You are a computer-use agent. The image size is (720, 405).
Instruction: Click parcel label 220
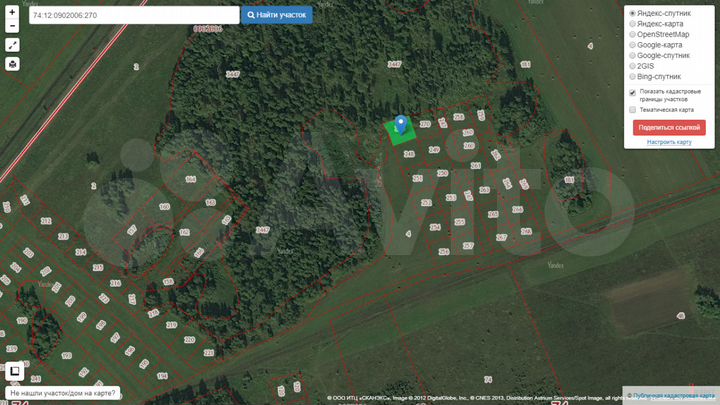click(189, 340)
